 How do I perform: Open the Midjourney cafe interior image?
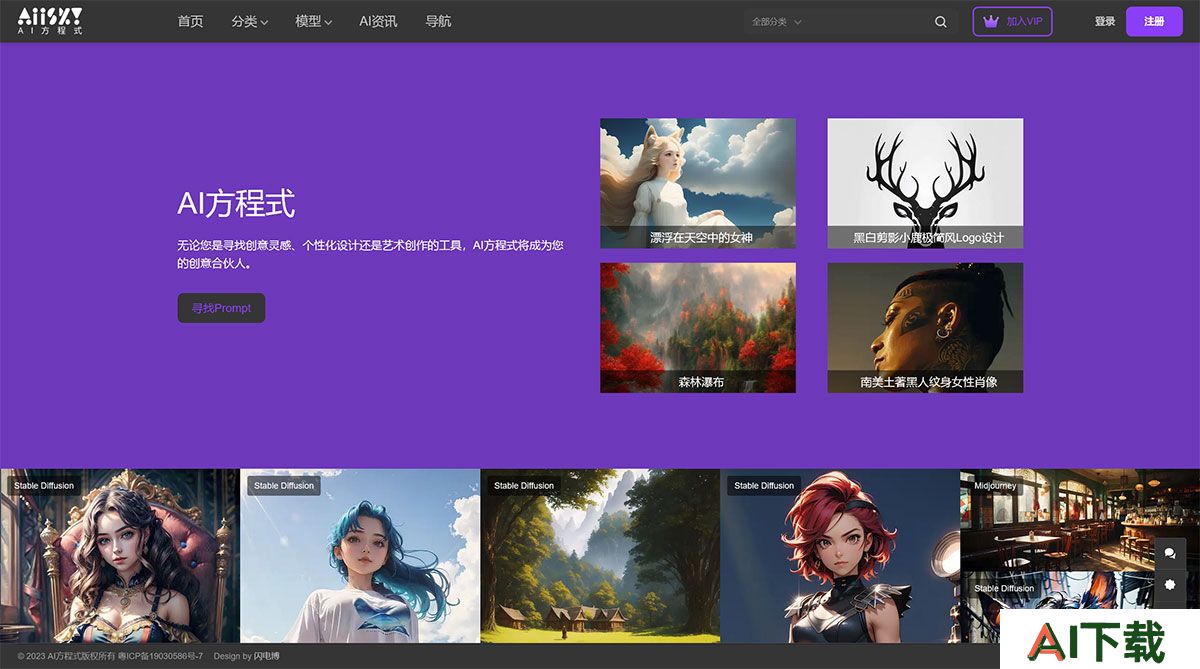pyautogui.click(x=1080, y=520)
